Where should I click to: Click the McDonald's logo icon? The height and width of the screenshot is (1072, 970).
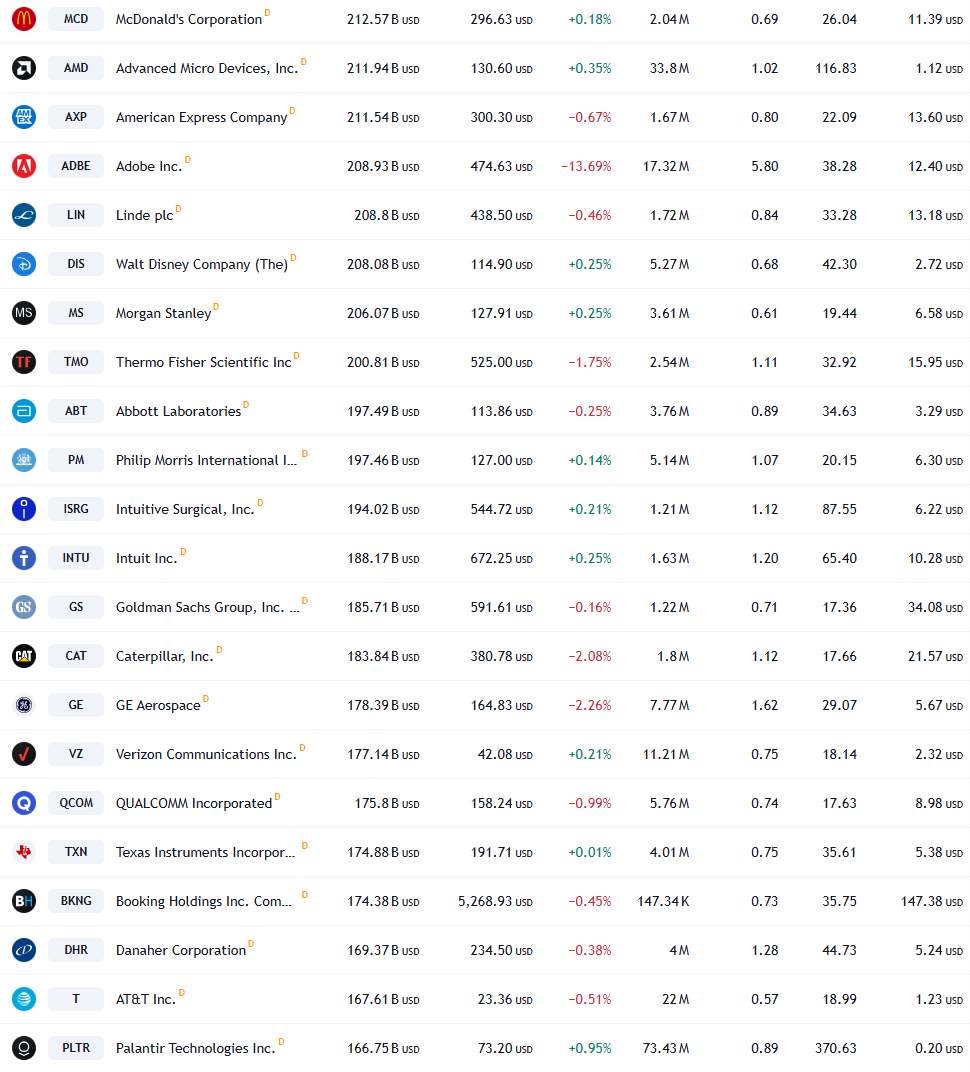24,19
